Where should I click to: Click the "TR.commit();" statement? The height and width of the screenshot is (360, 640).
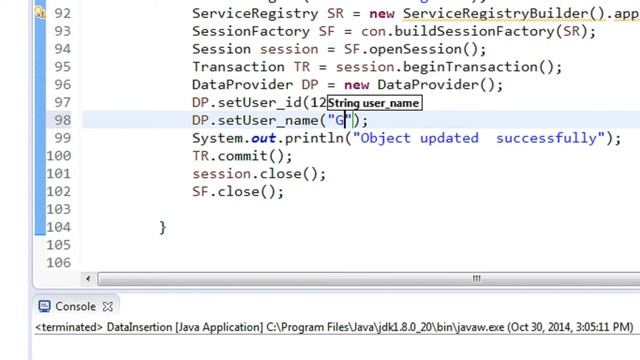[242, 156]
